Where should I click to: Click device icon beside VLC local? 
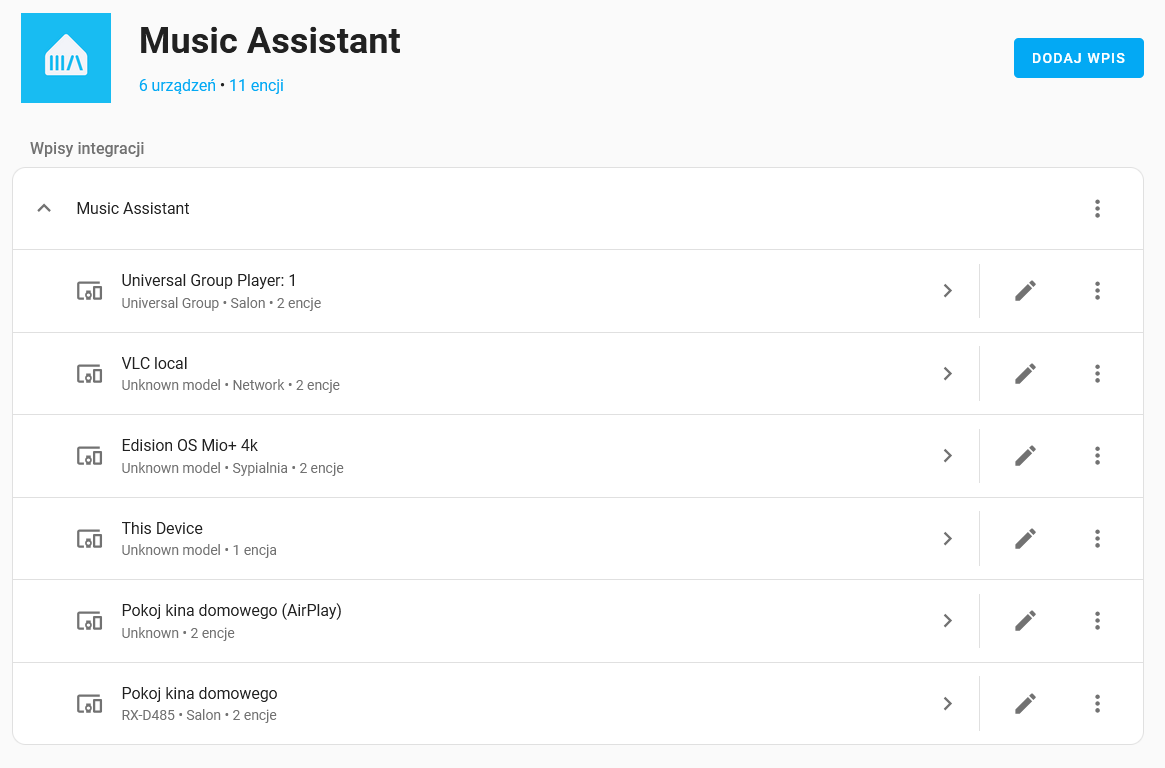[90, 374]
